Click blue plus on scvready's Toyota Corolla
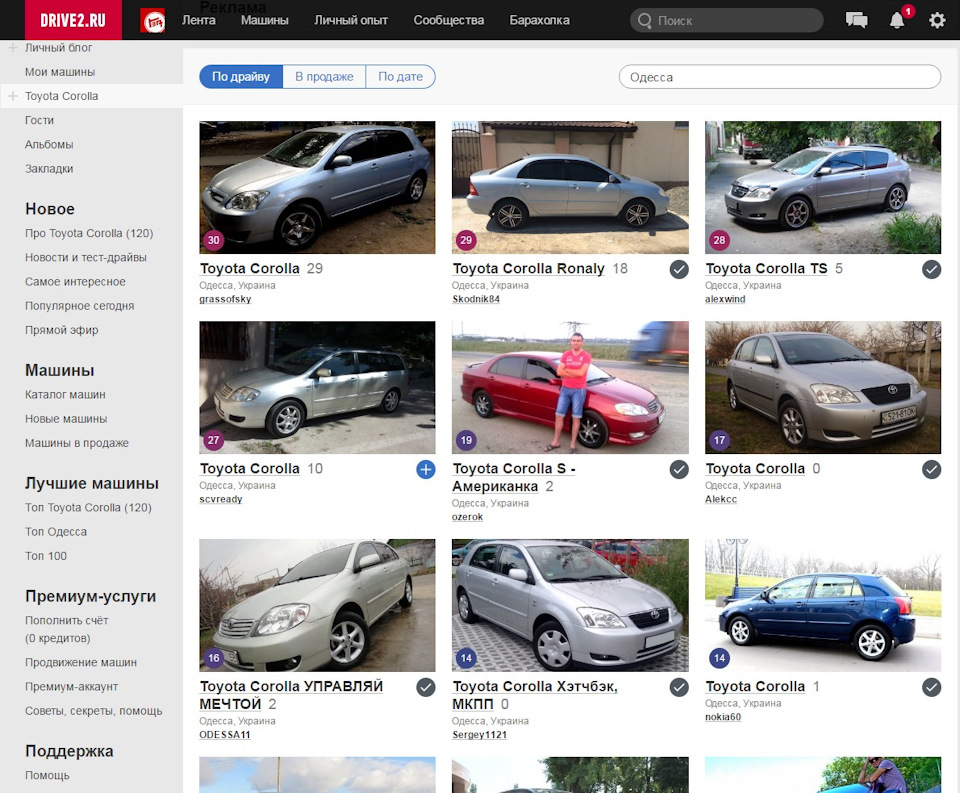Image resolution: width=960 pixels, height=793 pixels. point(426,470)
